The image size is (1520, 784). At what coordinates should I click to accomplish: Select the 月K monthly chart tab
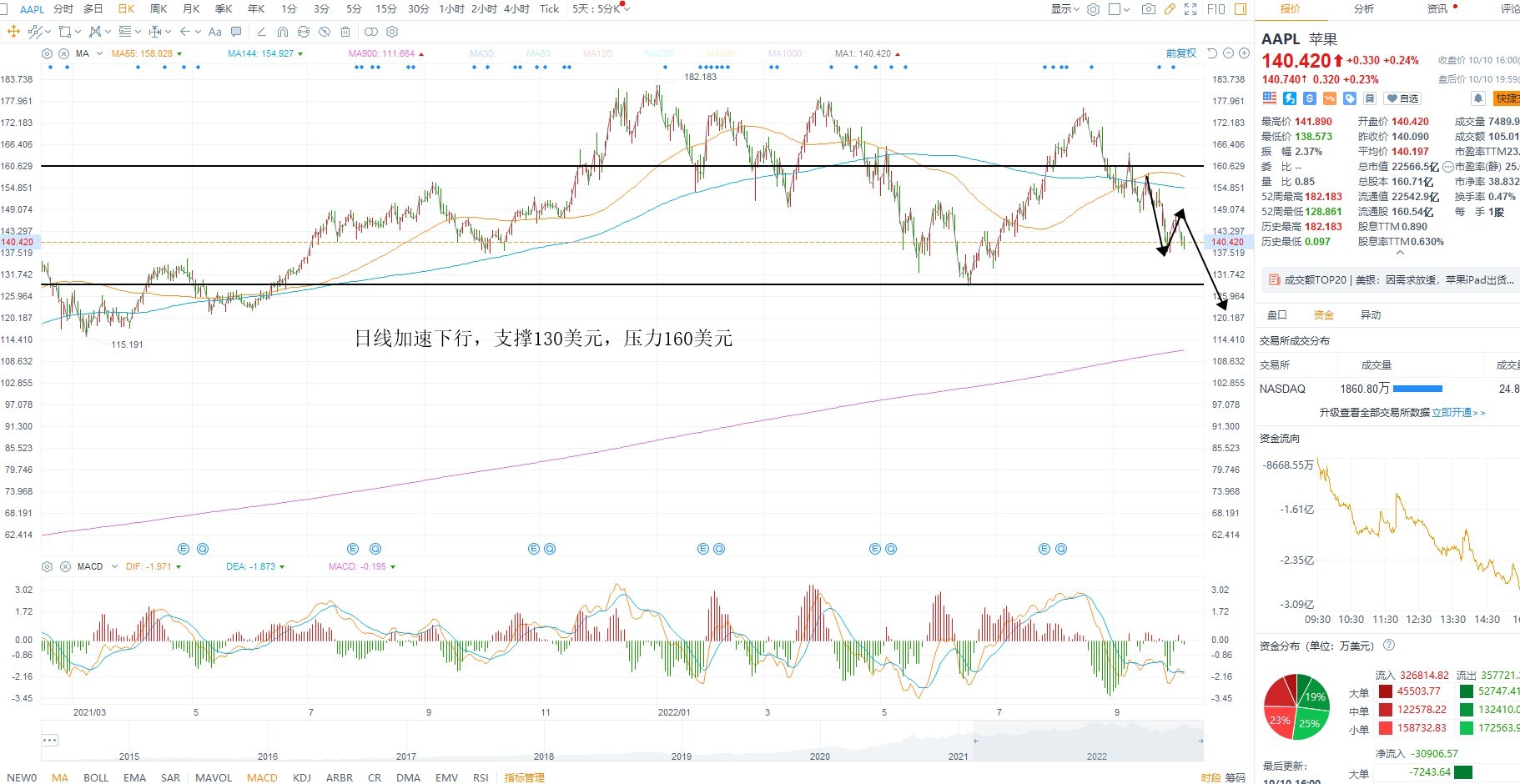click(x=191, y=9)
